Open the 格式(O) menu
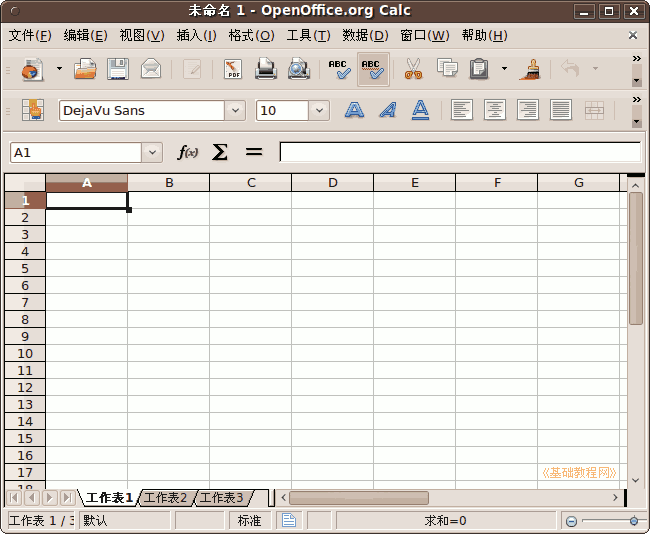This screenshot has height=534, width=650. [251, 36]
